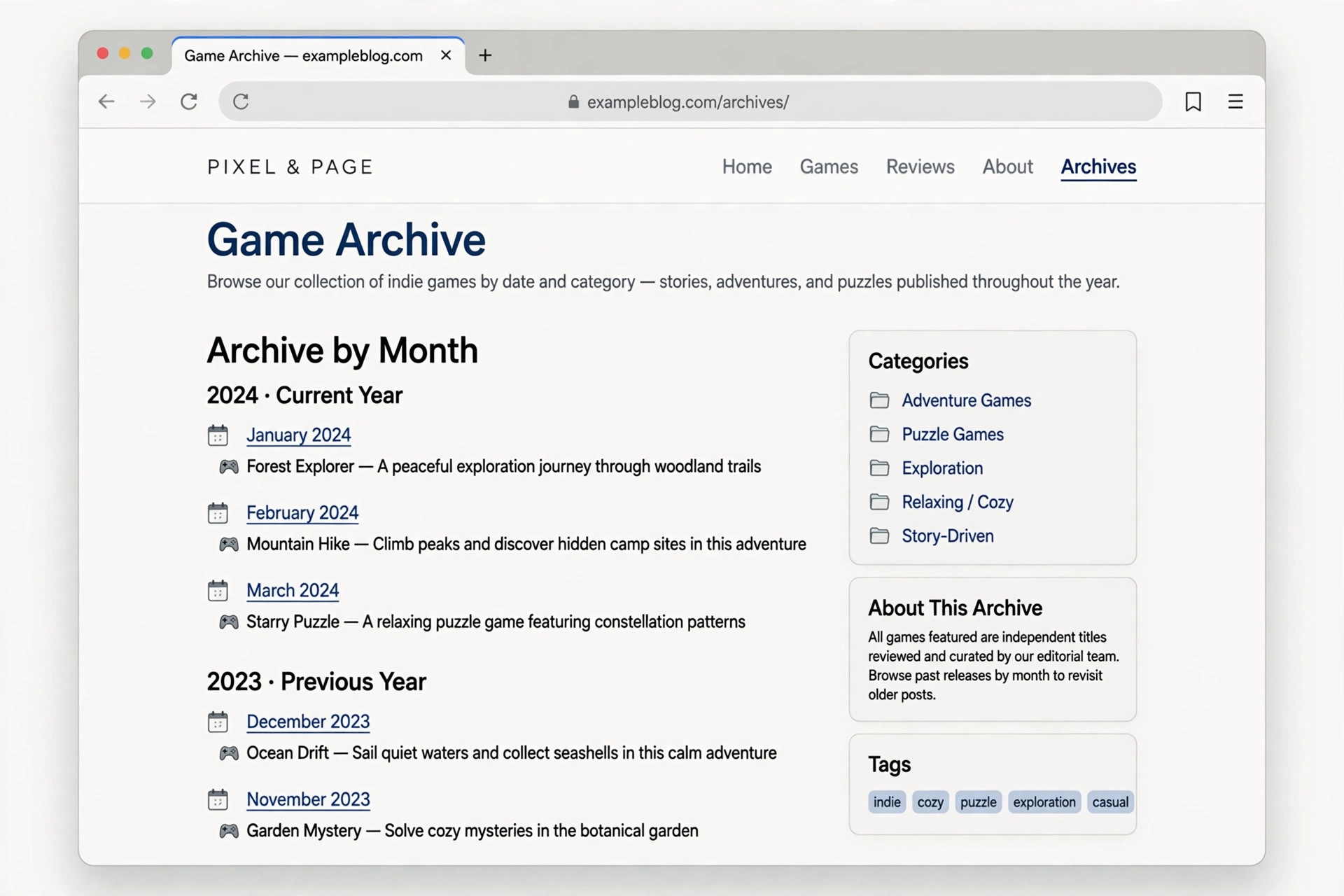The image size is (1344, 896).
Task: Click the address bar URL field
Action: click(689, 101)
